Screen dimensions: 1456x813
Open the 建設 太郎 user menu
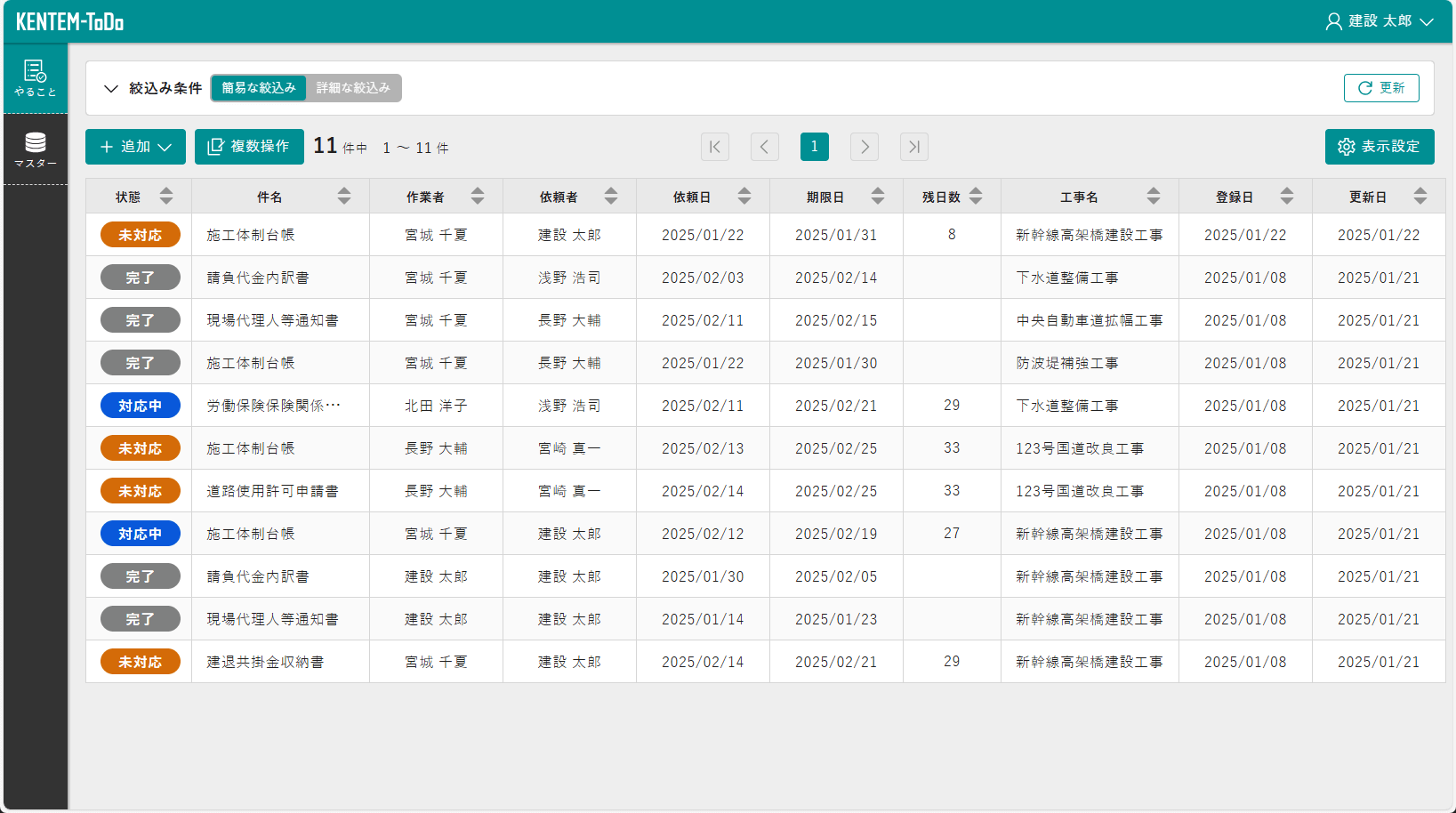coord(1379,21)
